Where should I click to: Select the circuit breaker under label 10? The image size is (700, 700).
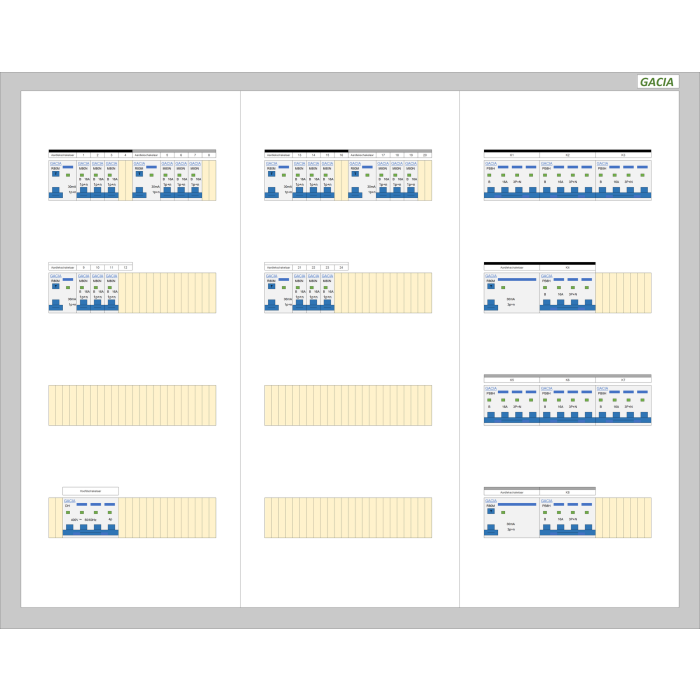tap(98, 293)
